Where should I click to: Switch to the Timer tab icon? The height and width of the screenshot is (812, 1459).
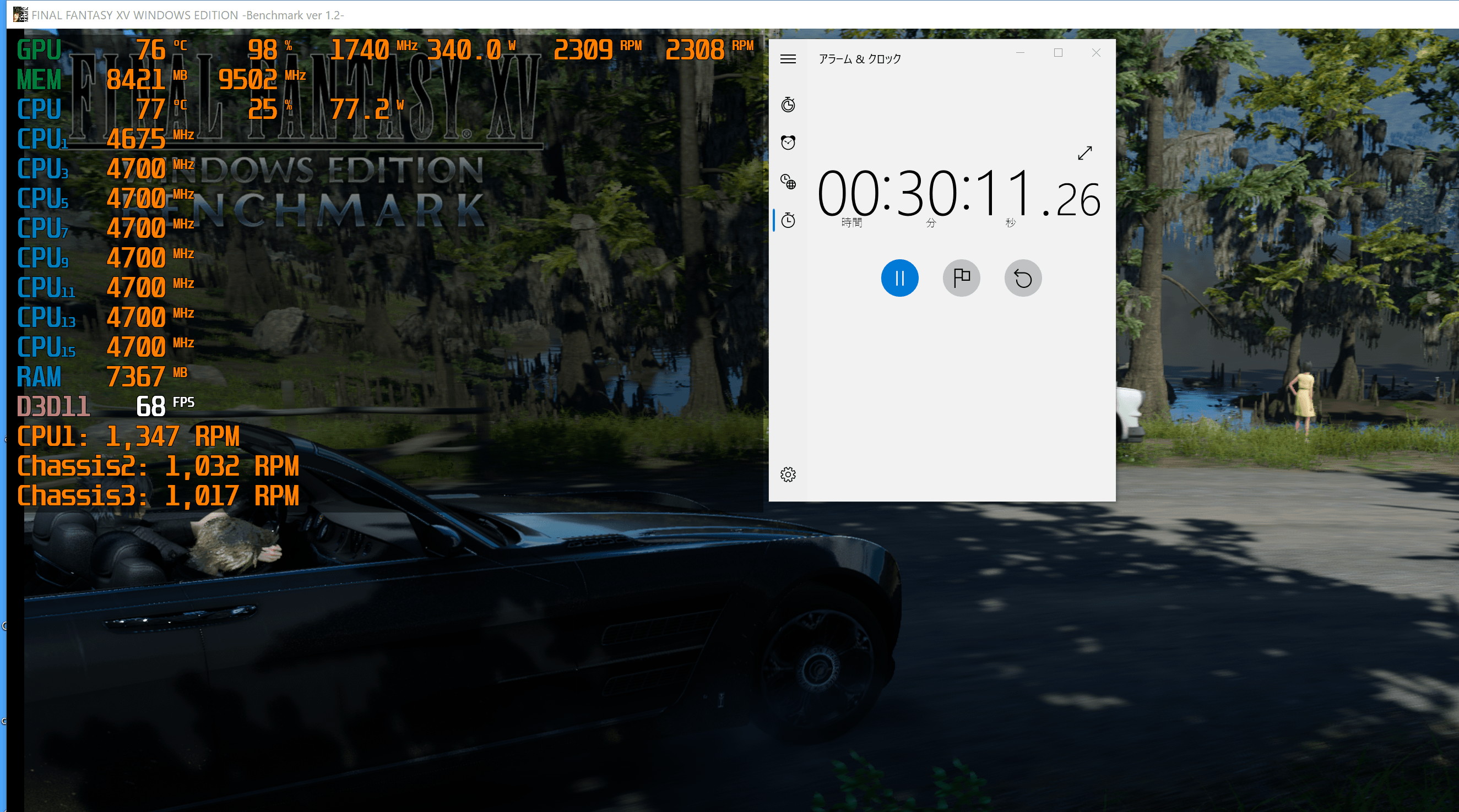pos(788,105)
